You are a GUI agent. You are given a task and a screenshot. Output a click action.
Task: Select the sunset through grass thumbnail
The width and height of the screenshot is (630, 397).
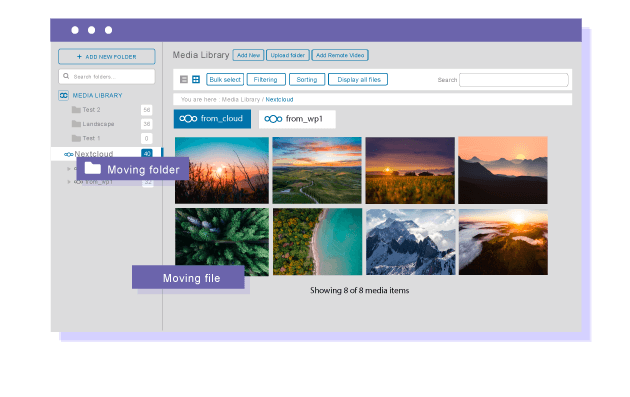222,170
